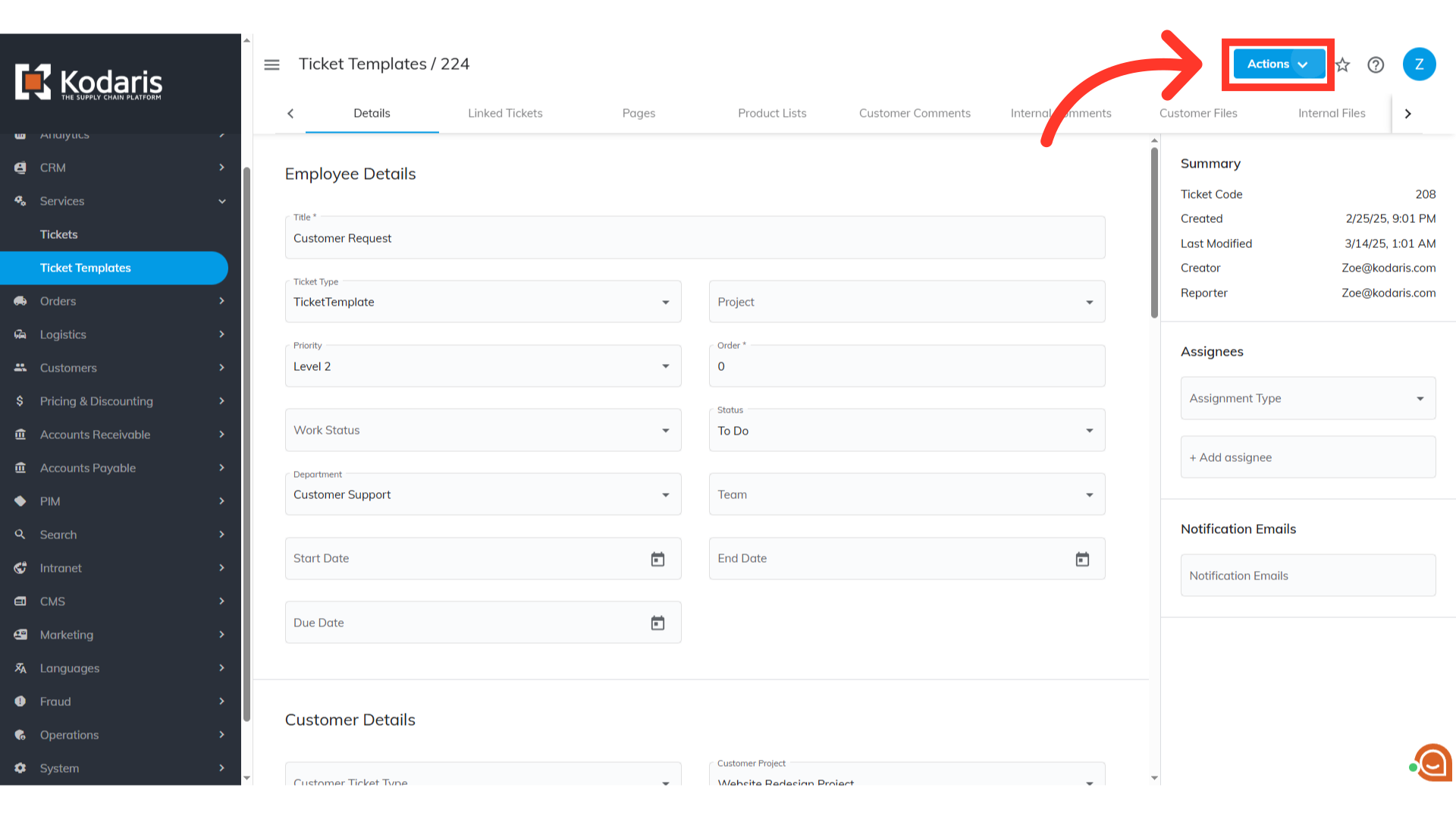The image size is (1456, 819).
Task: Open the Start Date calendar picker
Action: [657, 559]
